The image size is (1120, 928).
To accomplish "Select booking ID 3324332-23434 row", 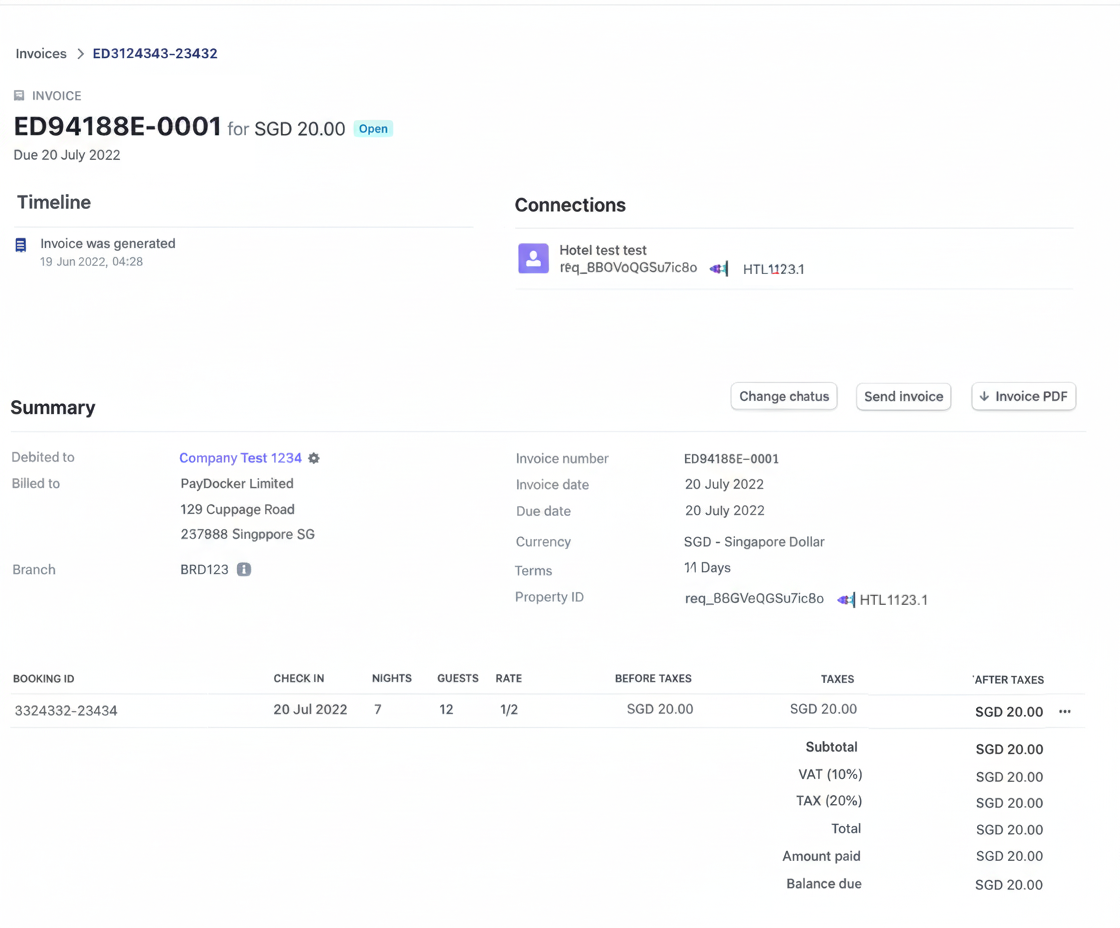I will (x=66, y=711).
